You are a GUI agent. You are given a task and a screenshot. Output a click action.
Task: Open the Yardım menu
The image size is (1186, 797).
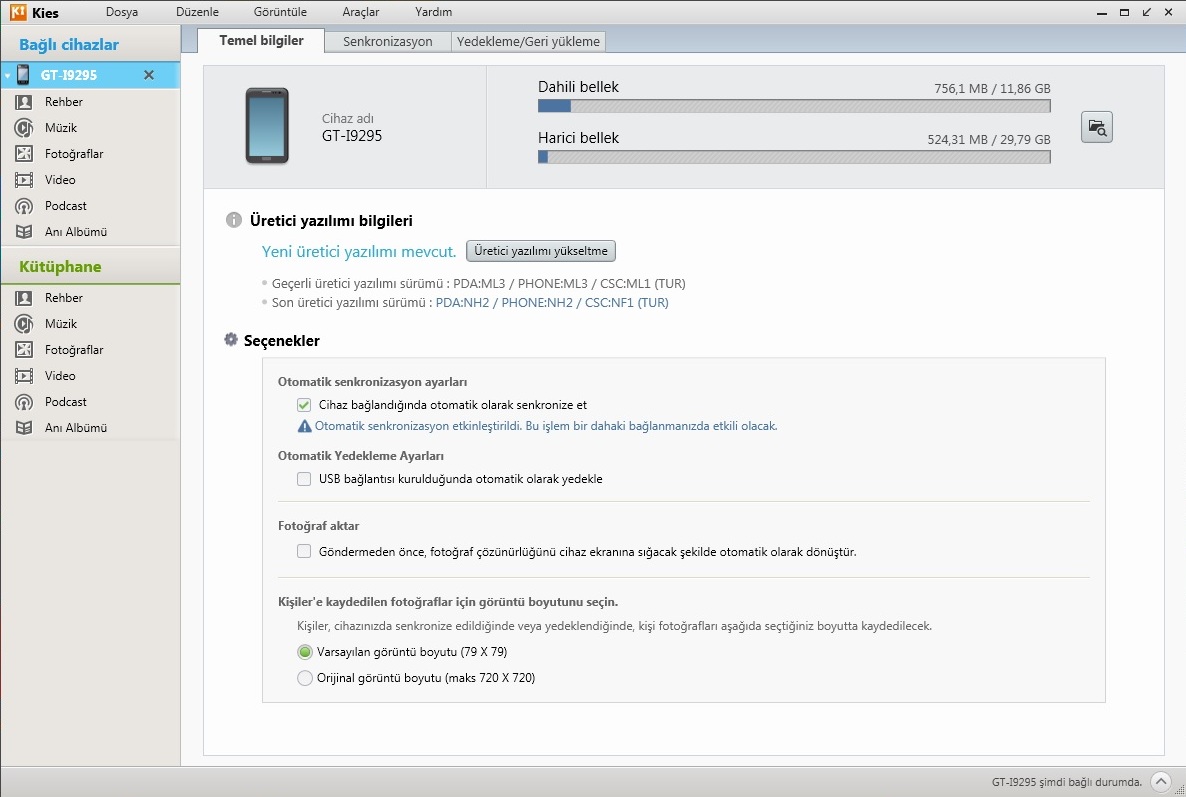[433, 12]
